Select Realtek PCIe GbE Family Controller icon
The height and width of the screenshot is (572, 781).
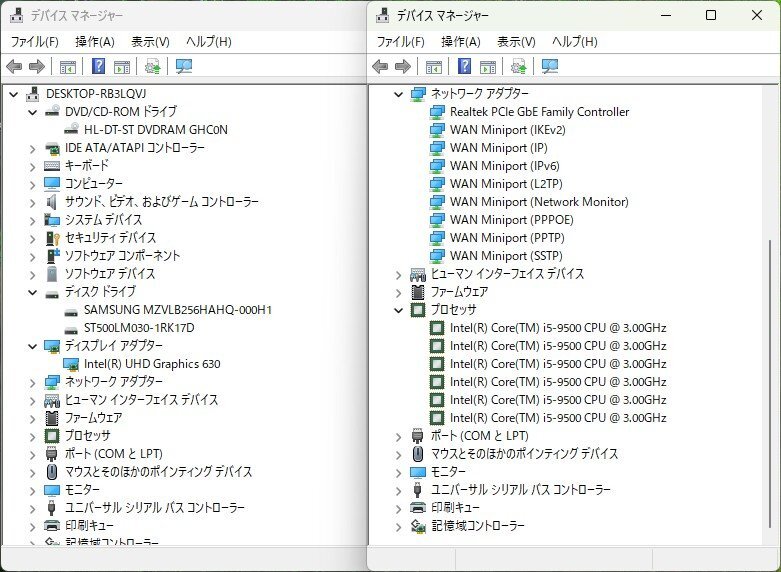pyautogui.click(x=437, y=112)
